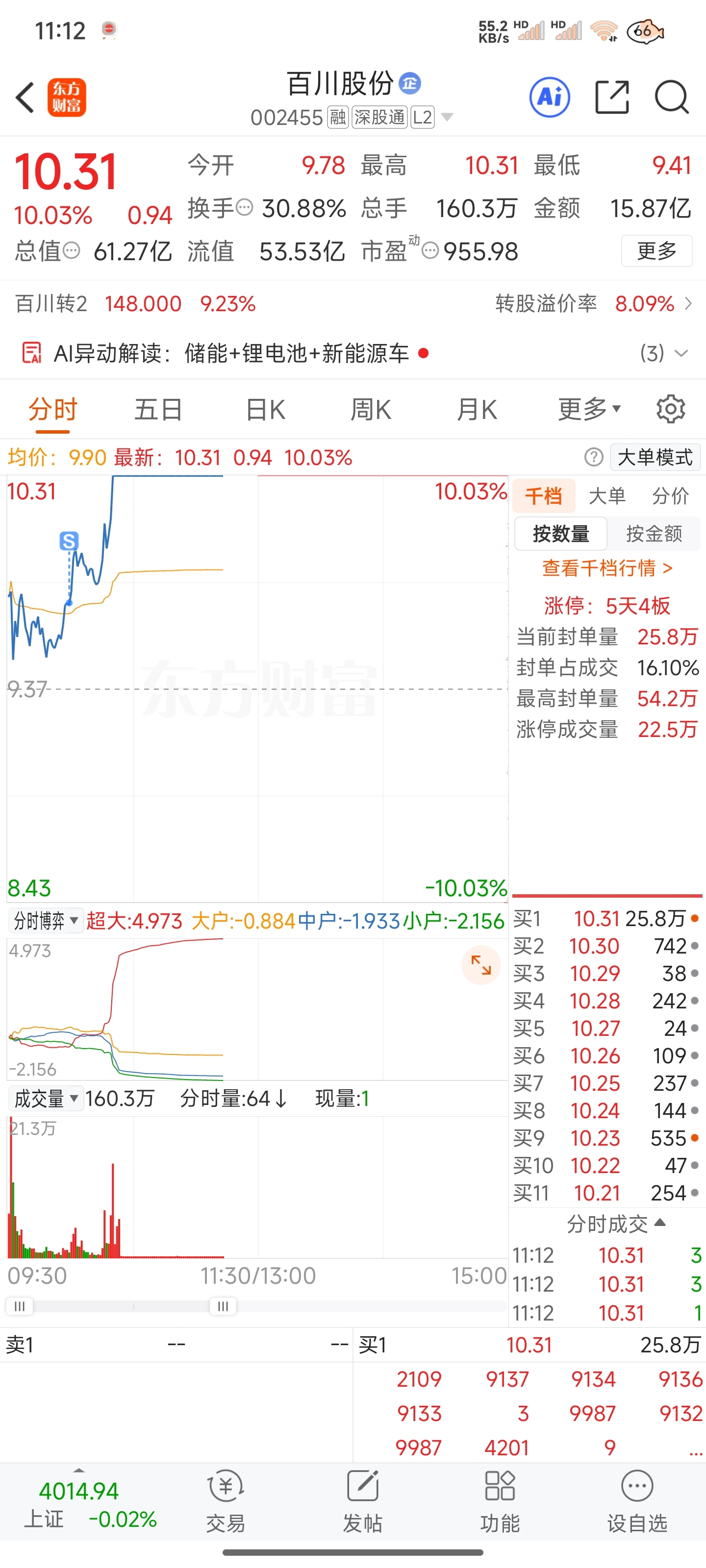The image size is (706, 1568).
Task: Select 按数量 display option
Action: coord(560,534)
